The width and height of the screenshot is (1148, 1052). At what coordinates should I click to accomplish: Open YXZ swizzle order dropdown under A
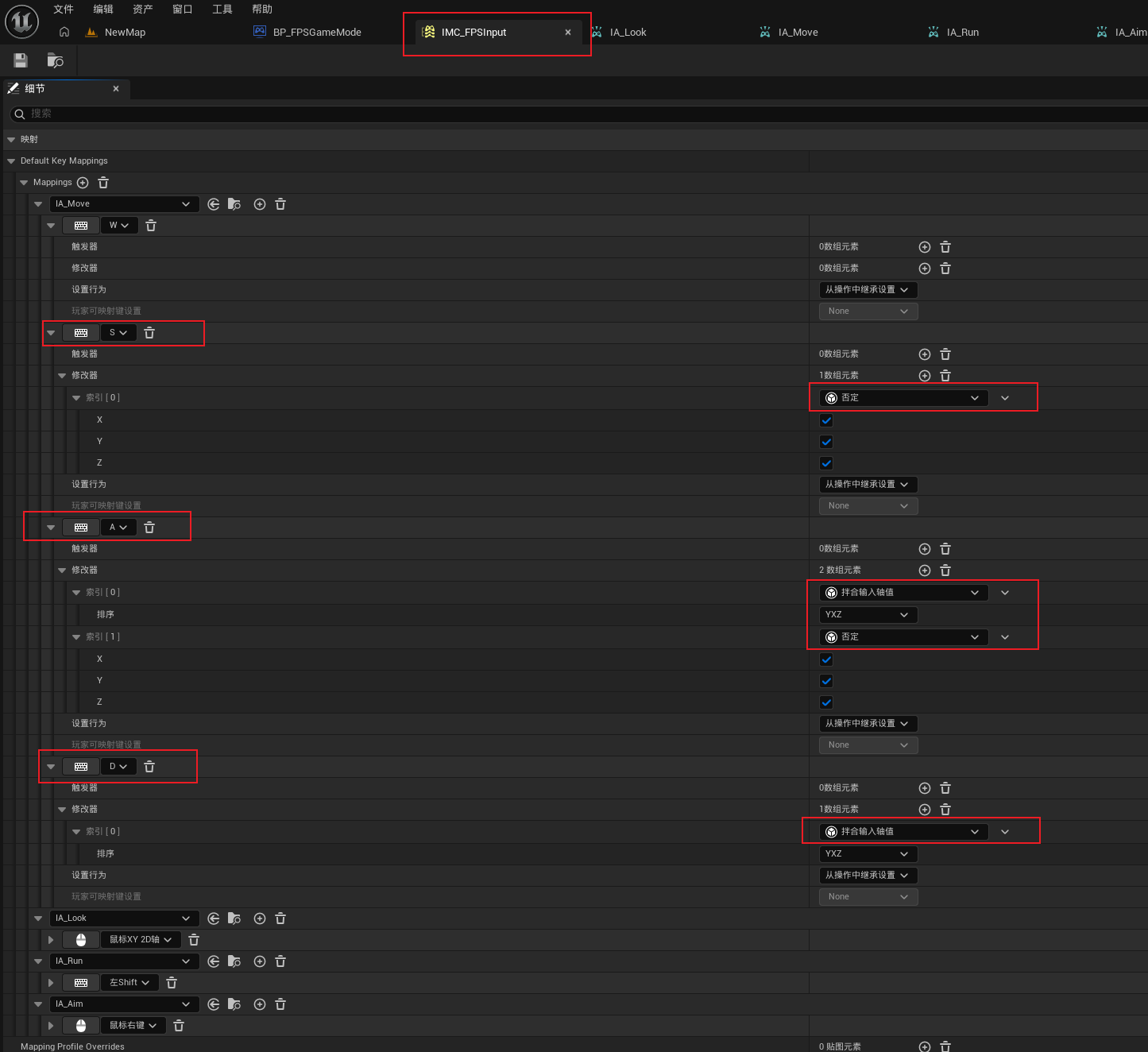coord(868,615)
